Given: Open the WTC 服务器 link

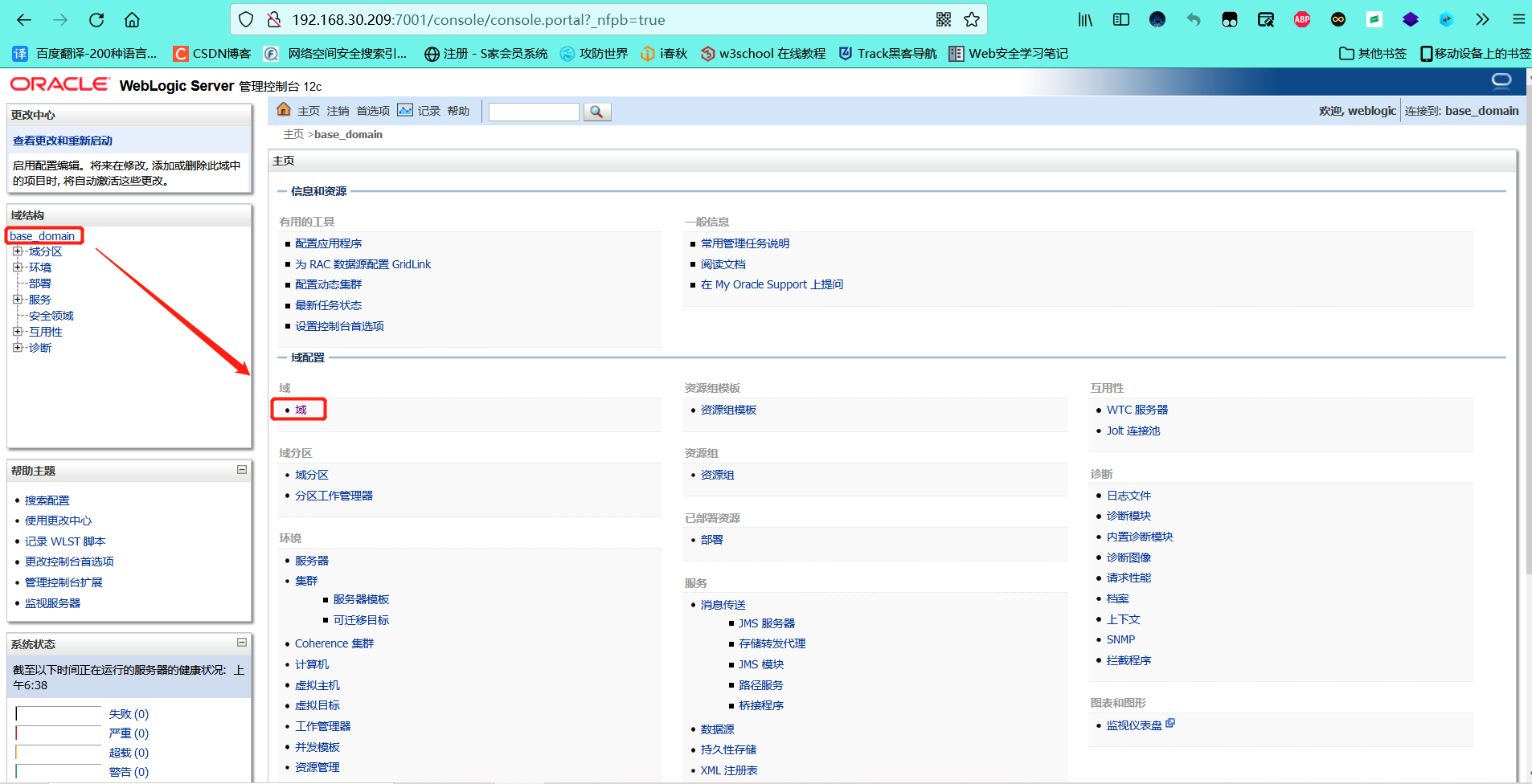Looking at the screenshot, I should [x=1137, y=410].
